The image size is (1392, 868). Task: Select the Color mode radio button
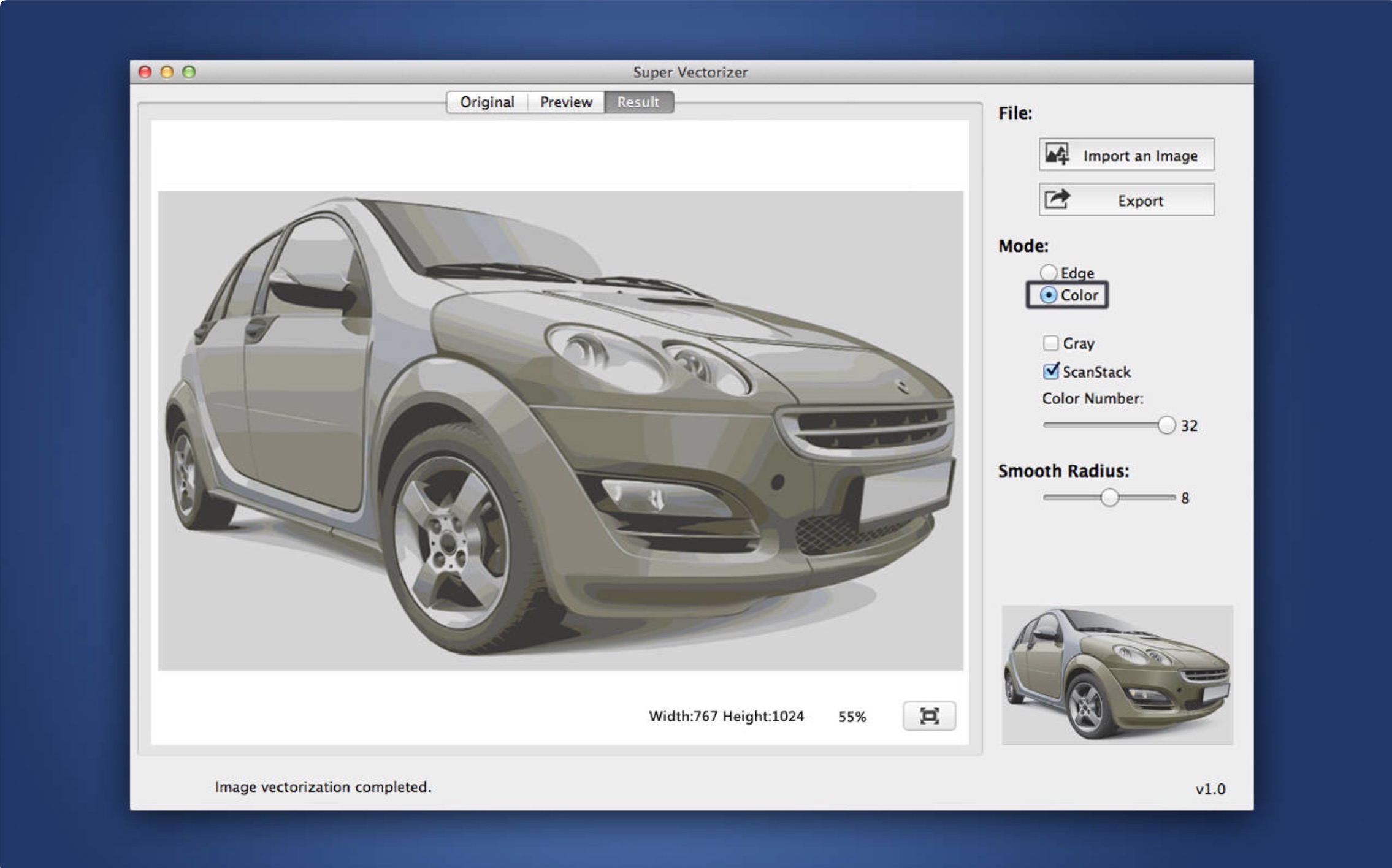click(1048, 295)
